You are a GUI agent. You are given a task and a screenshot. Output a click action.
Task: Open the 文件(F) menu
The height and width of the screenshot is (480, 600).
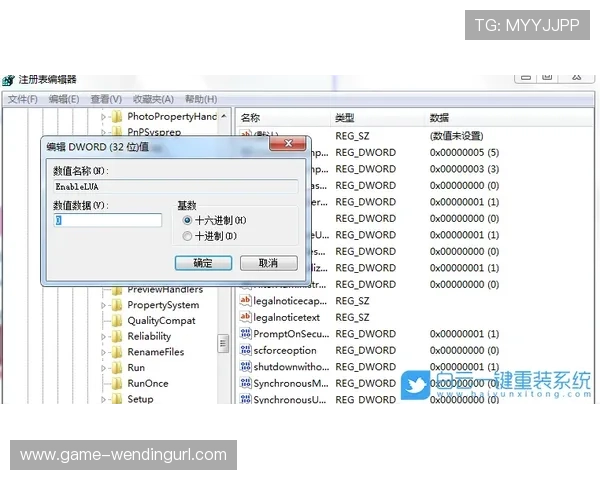click(x=23, y=100)
